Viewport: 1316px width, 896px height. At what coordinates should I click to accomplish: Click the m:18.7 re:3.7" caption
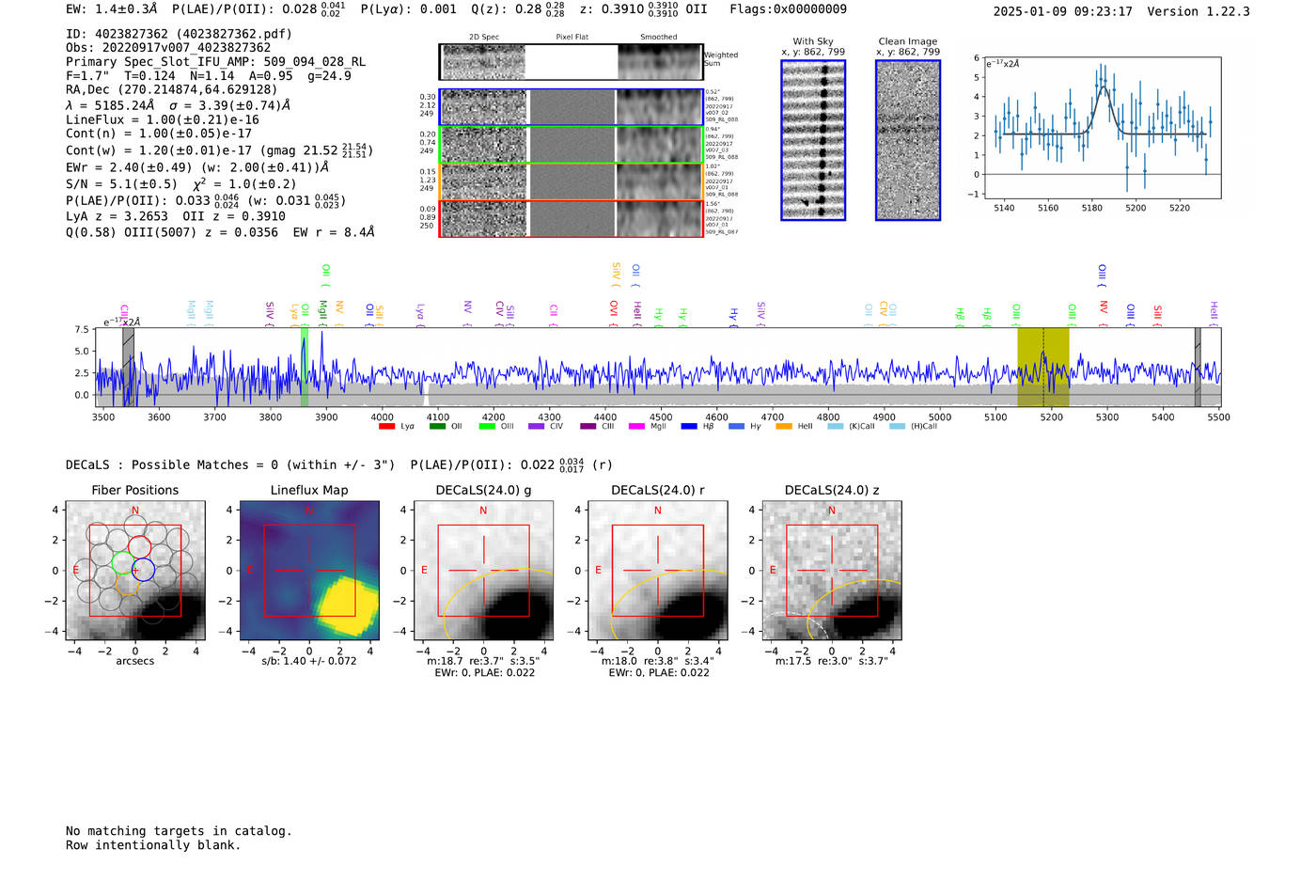pos(483,661)
